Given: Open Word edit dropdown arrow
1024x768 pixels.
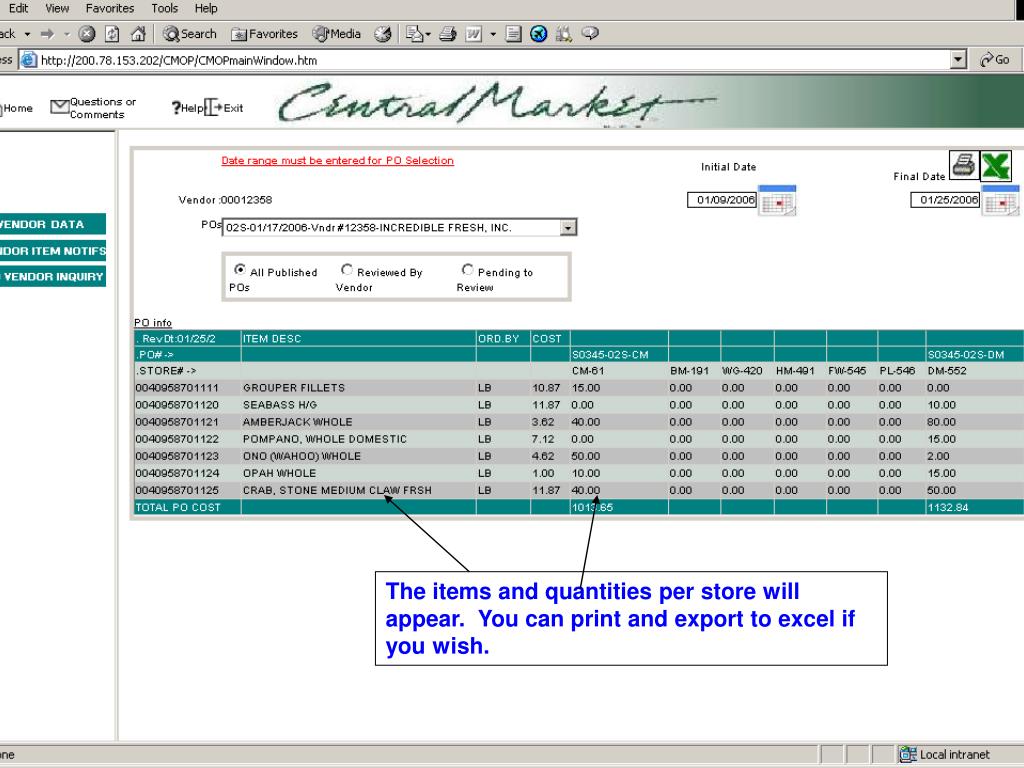Looking at the screenshot, I should [x=493, y=33].
